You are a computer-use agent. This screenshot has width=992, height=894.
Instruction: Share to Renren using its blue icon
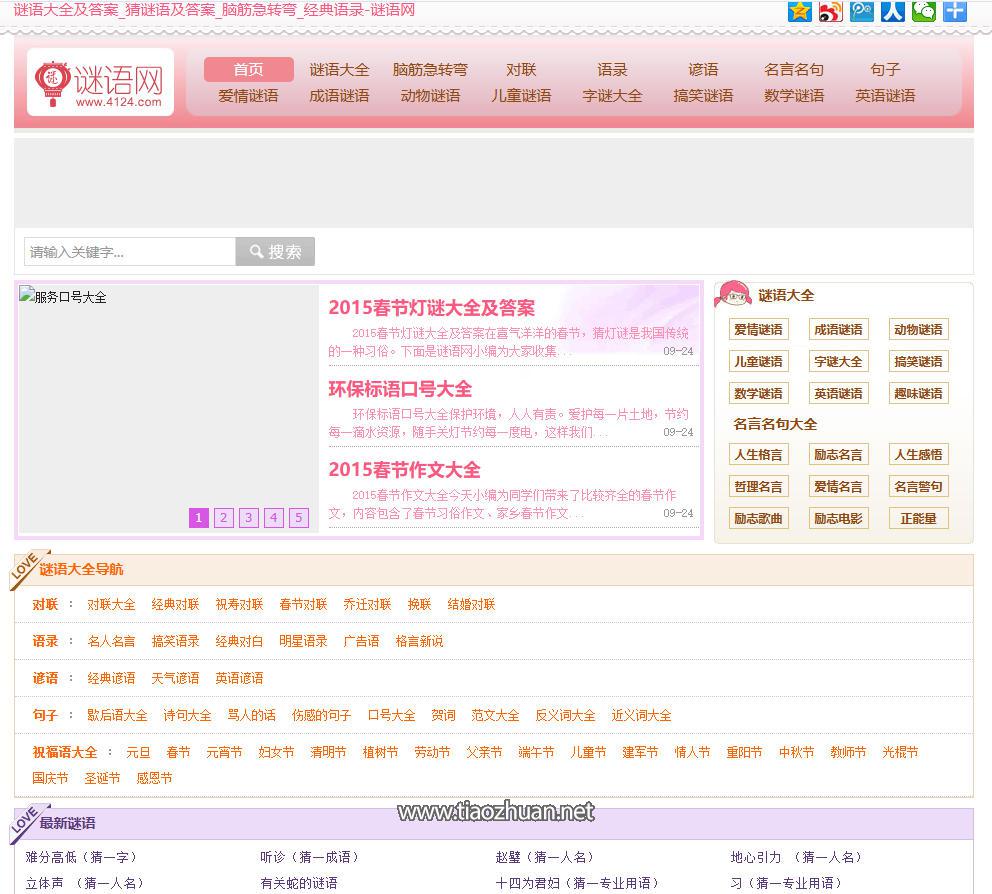(893, 13)
